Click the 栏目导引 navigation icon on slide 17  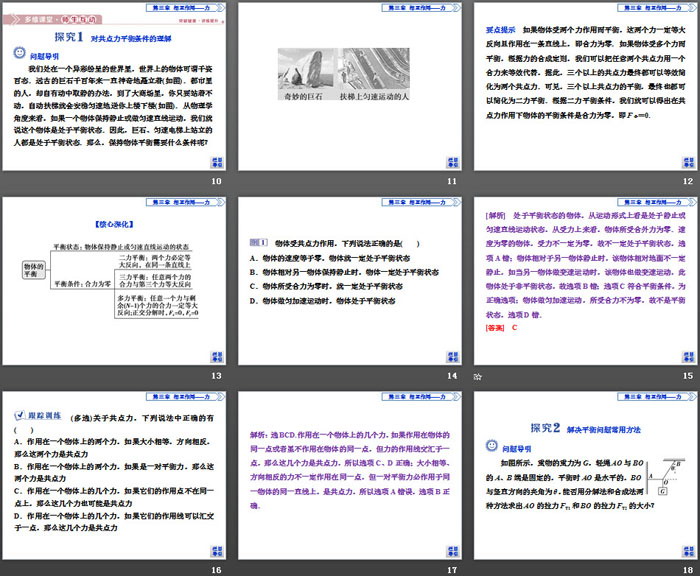click(x=453, y=551)
